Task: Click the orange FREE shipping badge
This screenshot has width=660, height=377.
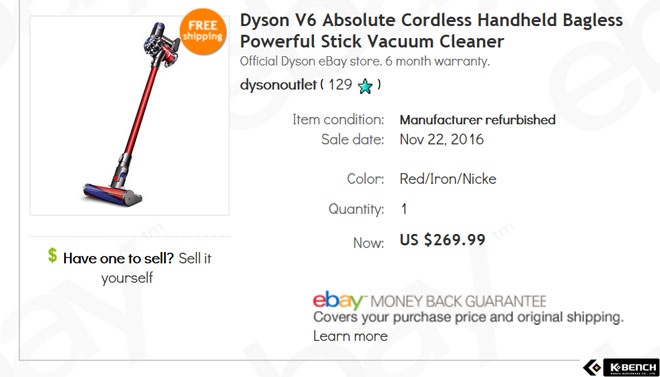Action: click(203, 32)
